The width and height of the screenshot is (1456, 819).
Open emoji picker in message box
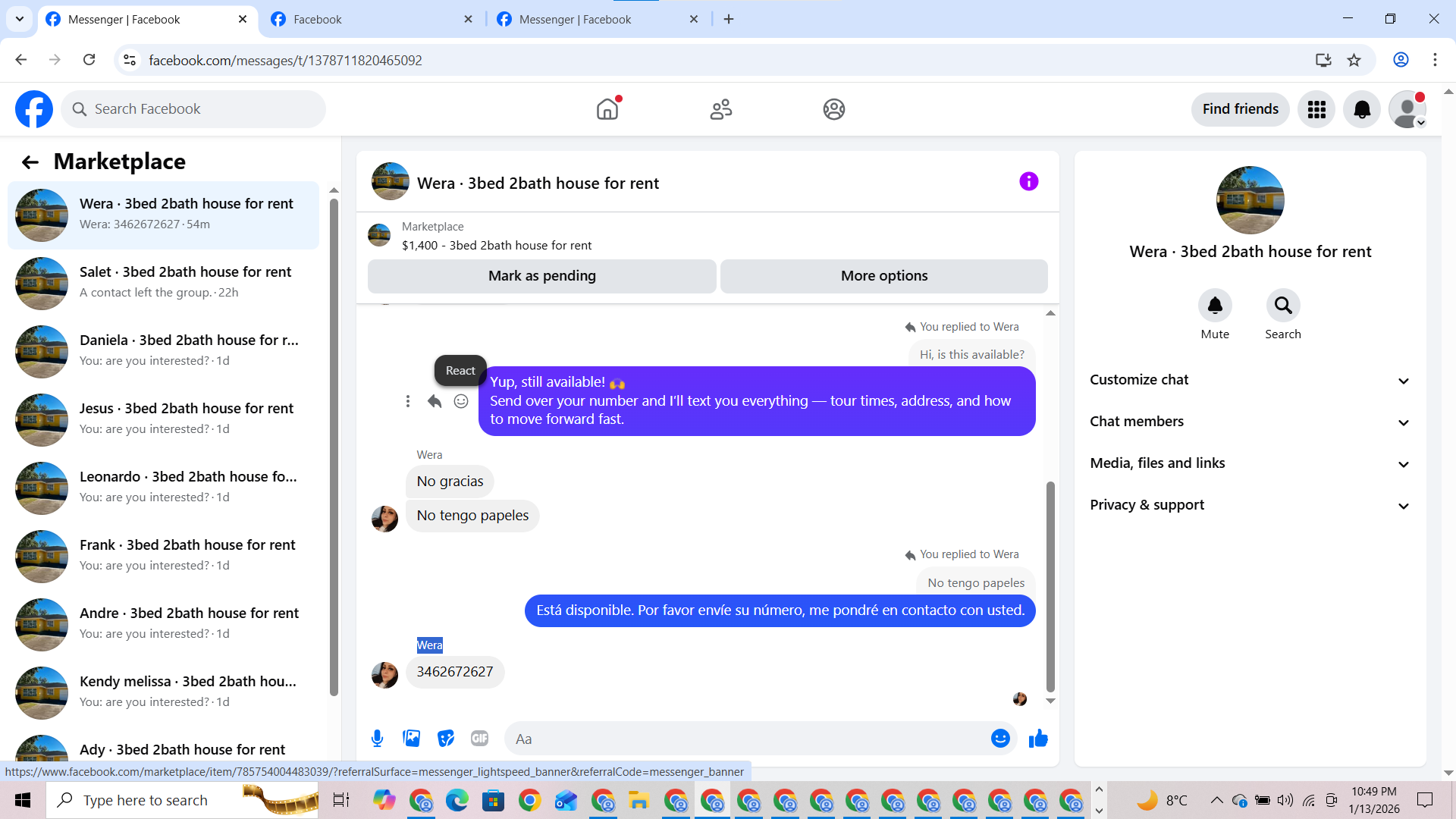point(1000,739)
